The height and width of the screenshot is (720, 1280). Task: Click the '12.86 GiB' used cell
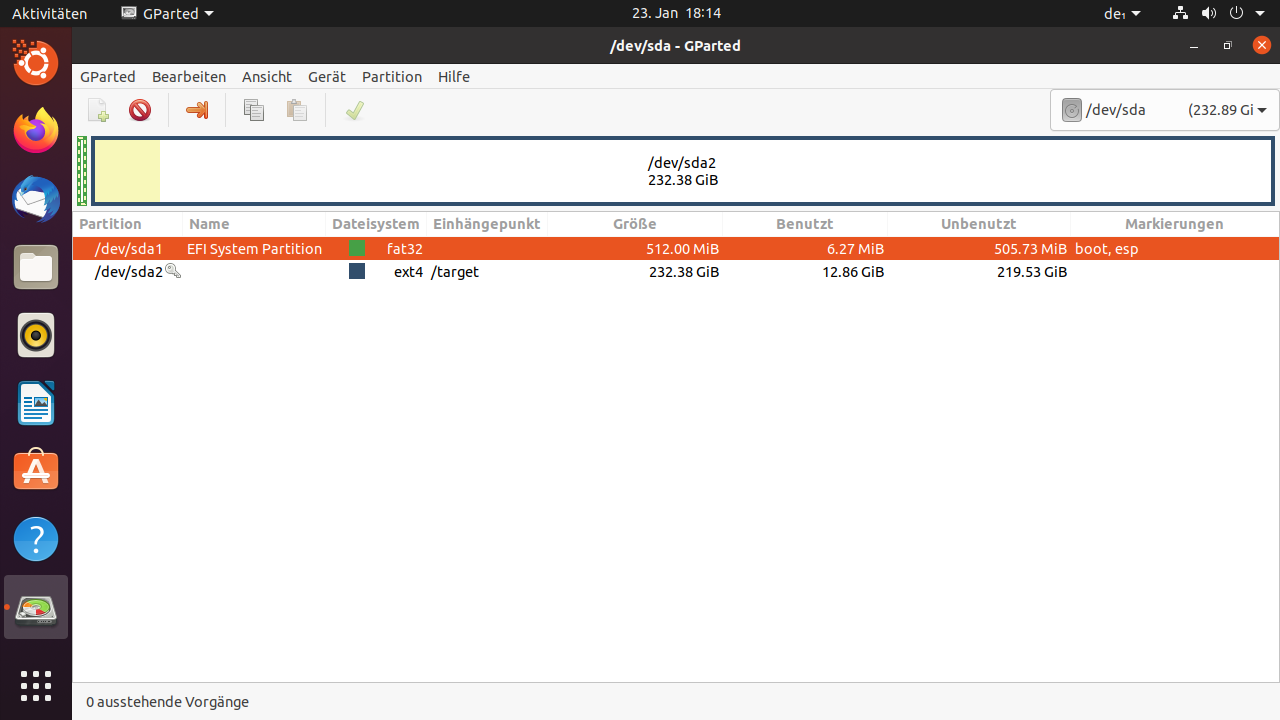point(853,271)
